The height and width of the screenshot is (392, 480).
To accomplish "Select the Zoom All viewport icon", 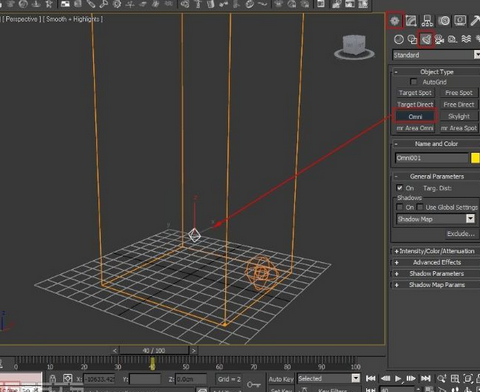I will point(455,378).
